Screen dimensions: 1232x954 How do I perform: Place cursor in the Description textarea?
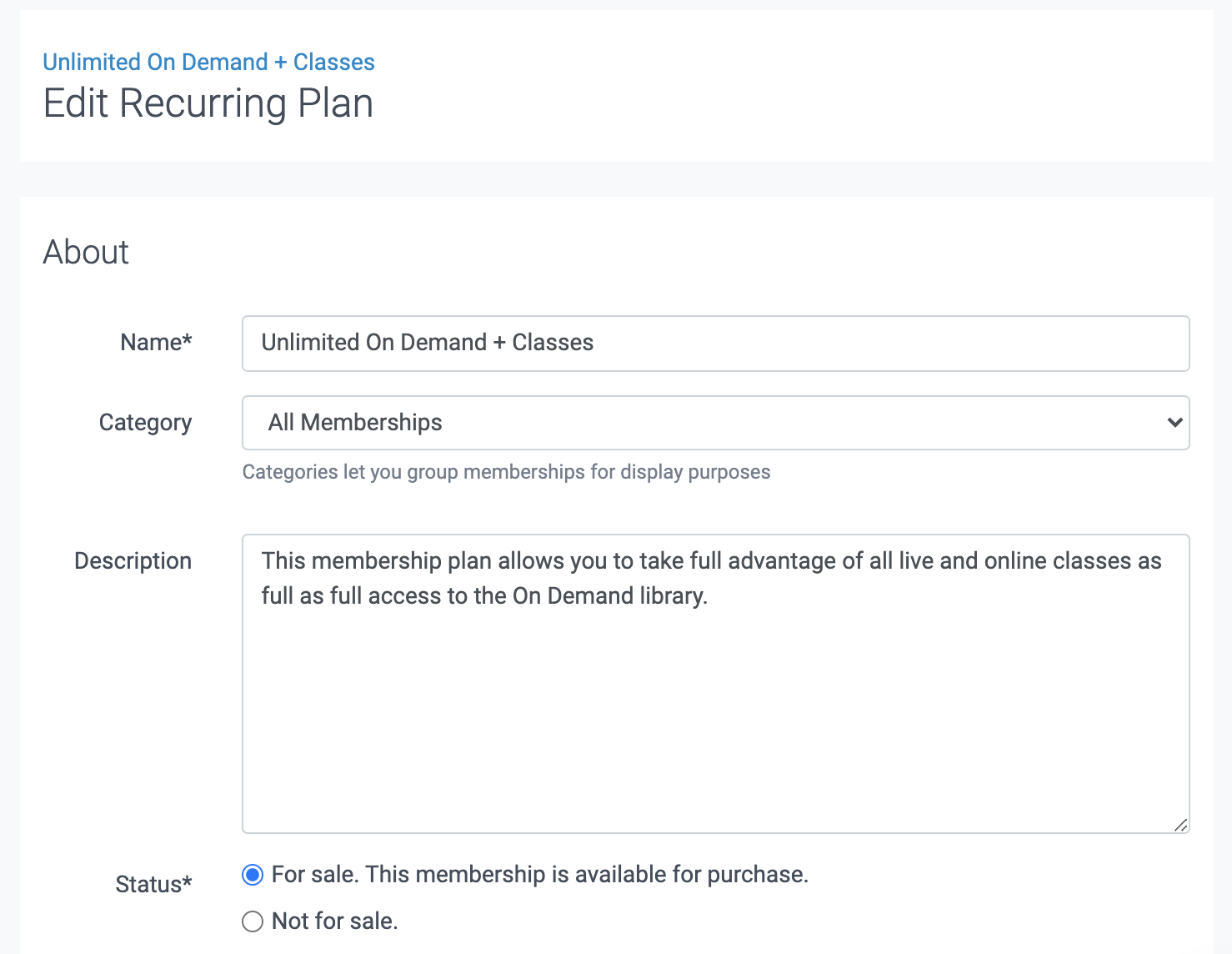pyautogui.click(x=715, y=684)
